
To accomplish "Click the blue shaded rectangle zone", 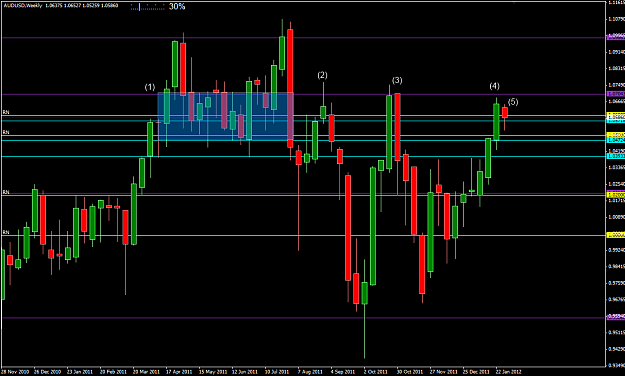I will [226, 116].
